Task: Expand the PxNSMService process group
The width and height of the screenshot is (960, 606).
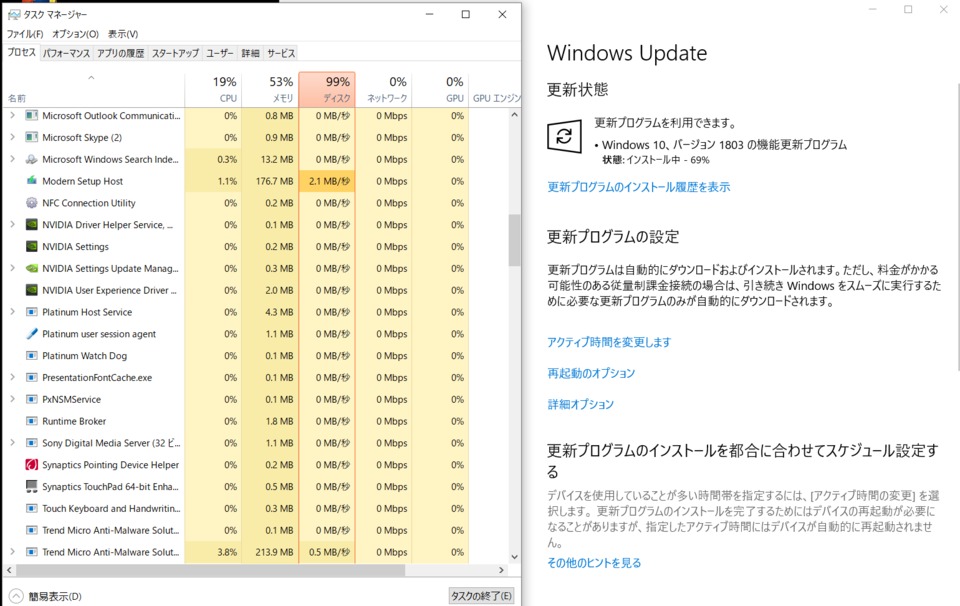Action: coord(12,399)
